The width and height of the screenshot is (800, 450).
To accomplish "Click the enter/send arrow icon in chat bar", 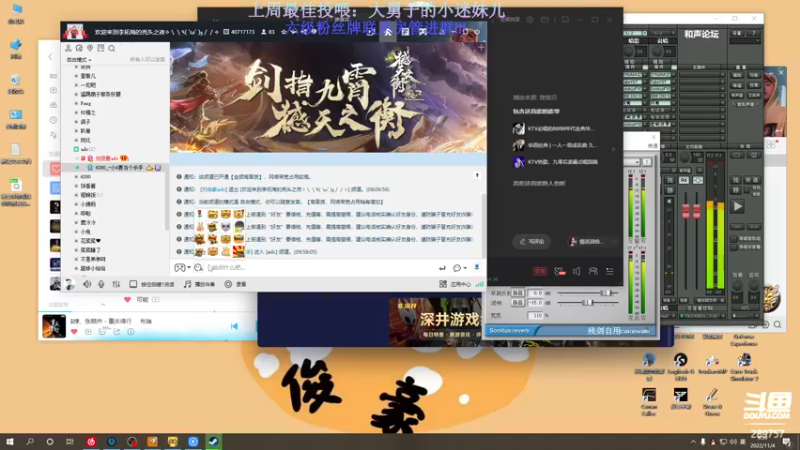I will pyautogui.click(x=442, y=268).
